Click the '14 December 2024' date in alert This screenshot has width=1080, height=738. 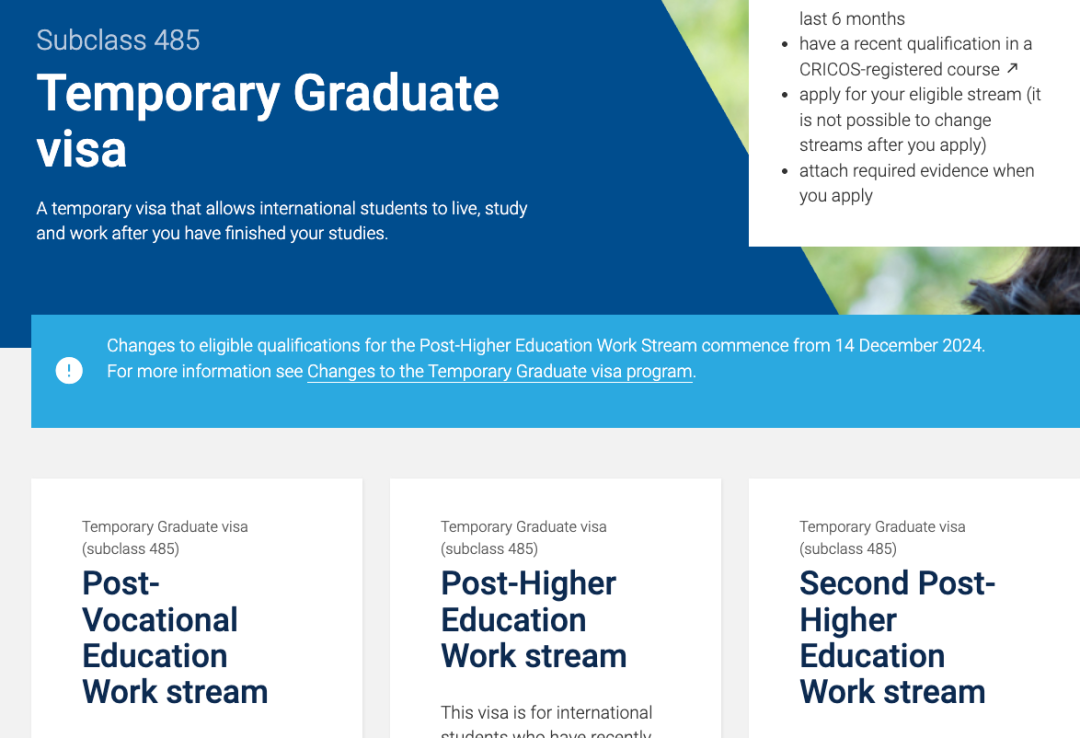(x=909, y=346)
